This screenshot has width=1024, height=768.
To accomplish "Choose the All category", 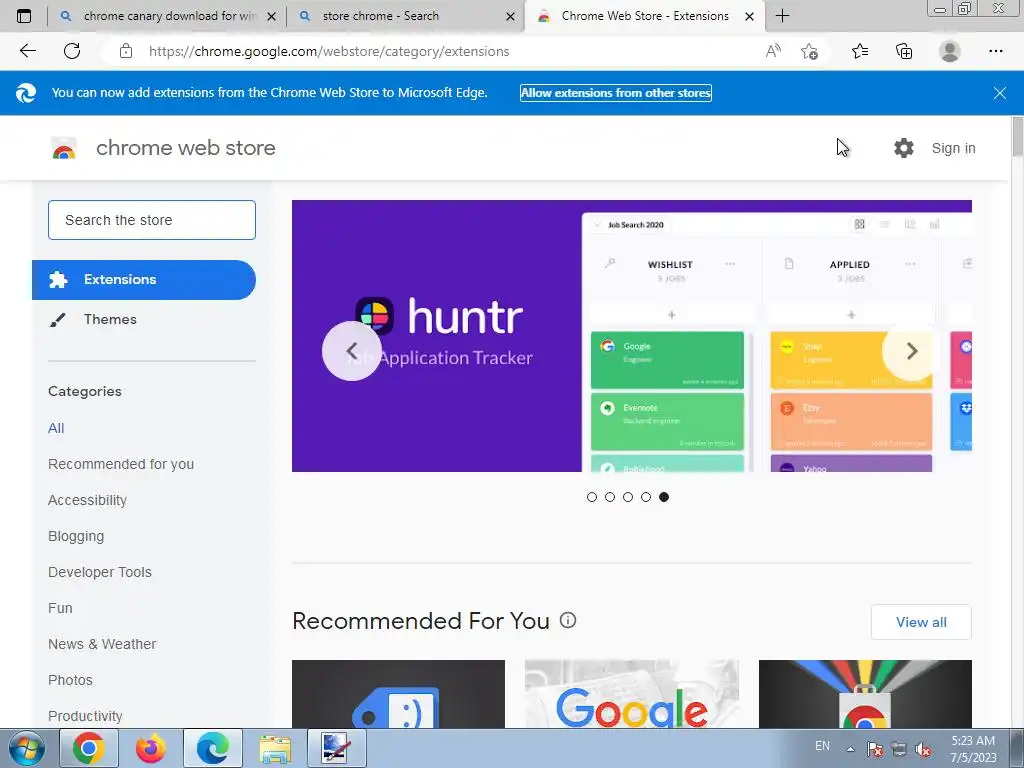I will [56, 428].
